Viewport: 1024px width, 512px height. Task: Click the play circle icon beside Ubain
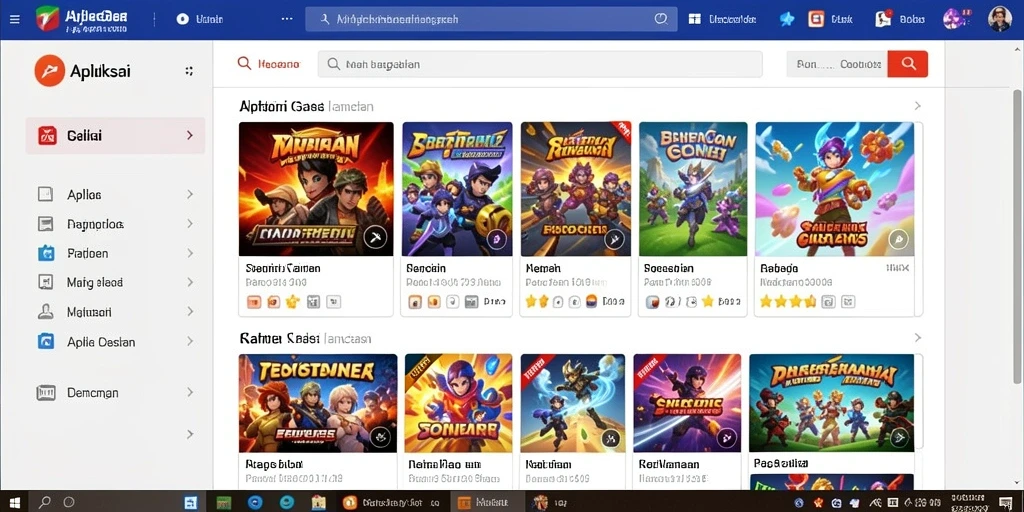[182, 19]
